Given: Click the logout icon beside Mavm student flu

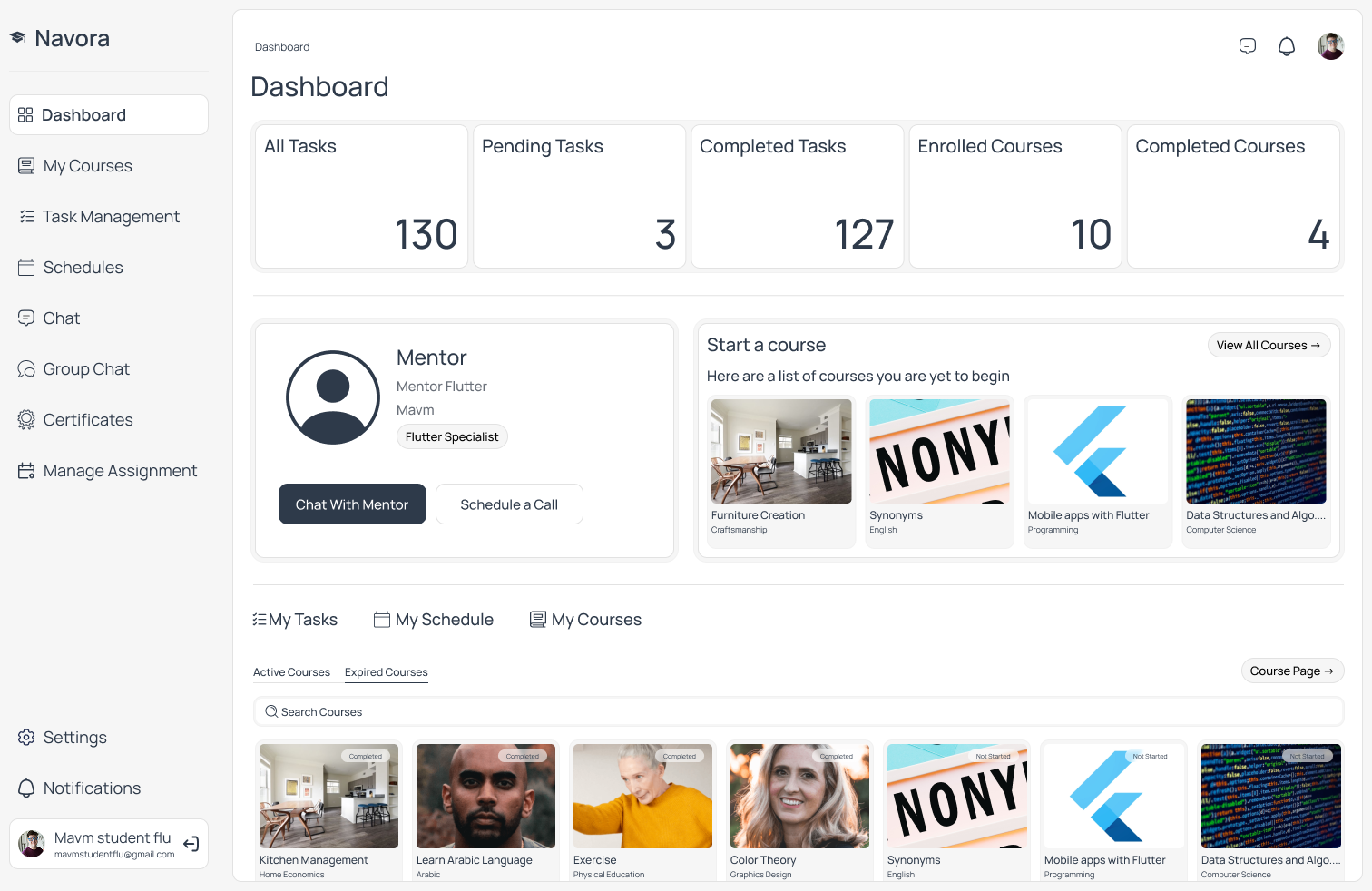Looking at the screenshot, I should tap(191, 844).
